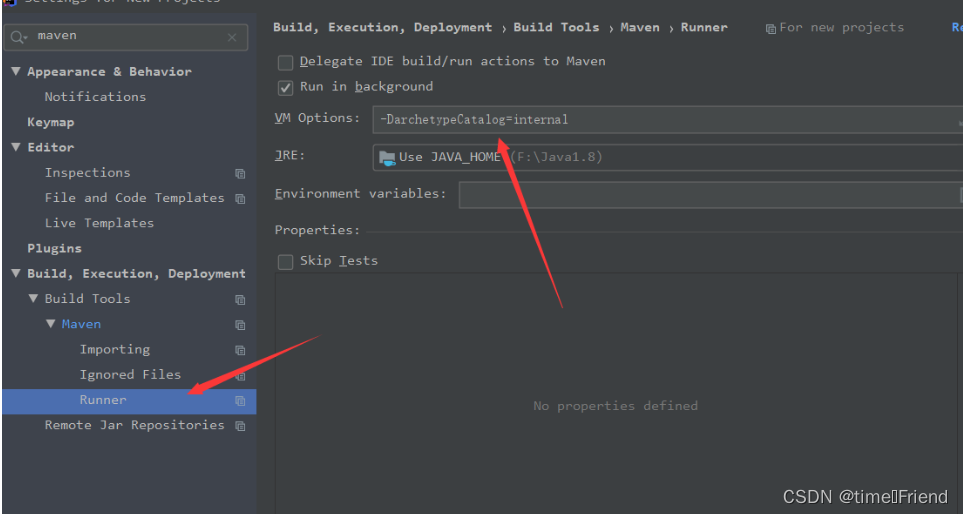Select Maven in settings tree

(81, 324)
